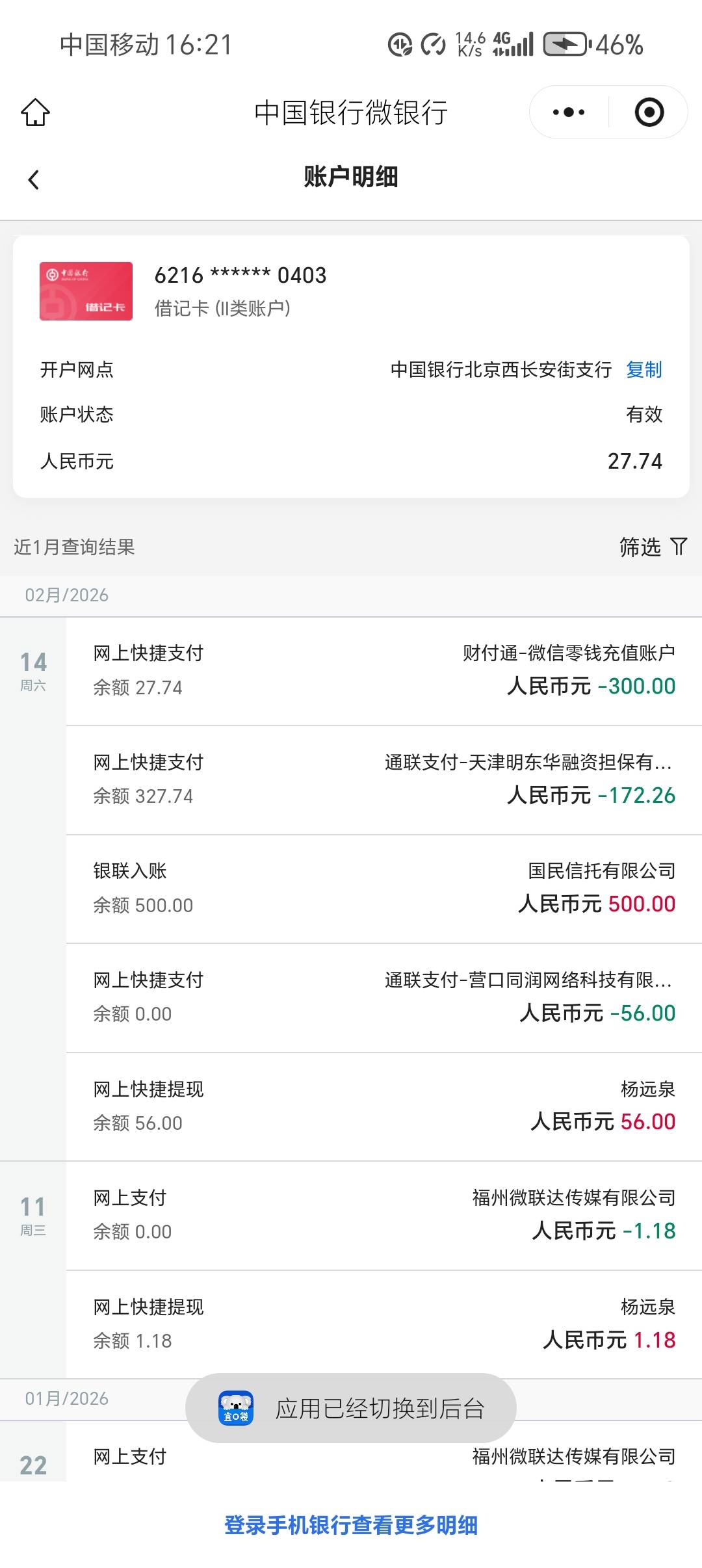Tap the red debit card thumbnail
The height and width of the screenshot is (1568, 702).
(86, 291)
